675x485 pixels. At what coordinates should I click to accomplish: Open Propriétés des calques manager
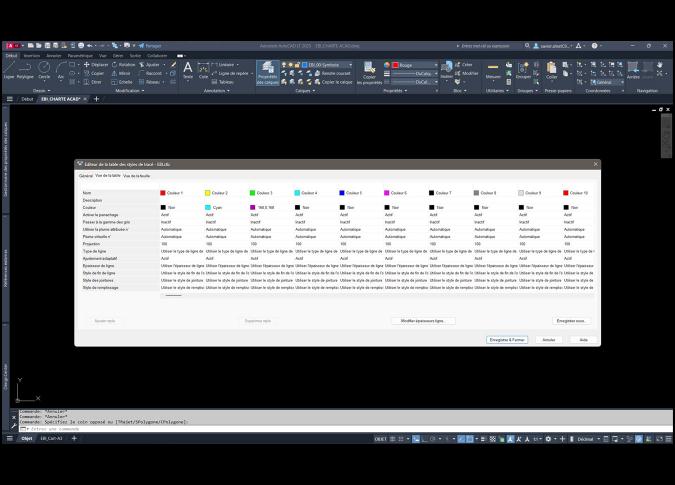[x=267, y=72]
